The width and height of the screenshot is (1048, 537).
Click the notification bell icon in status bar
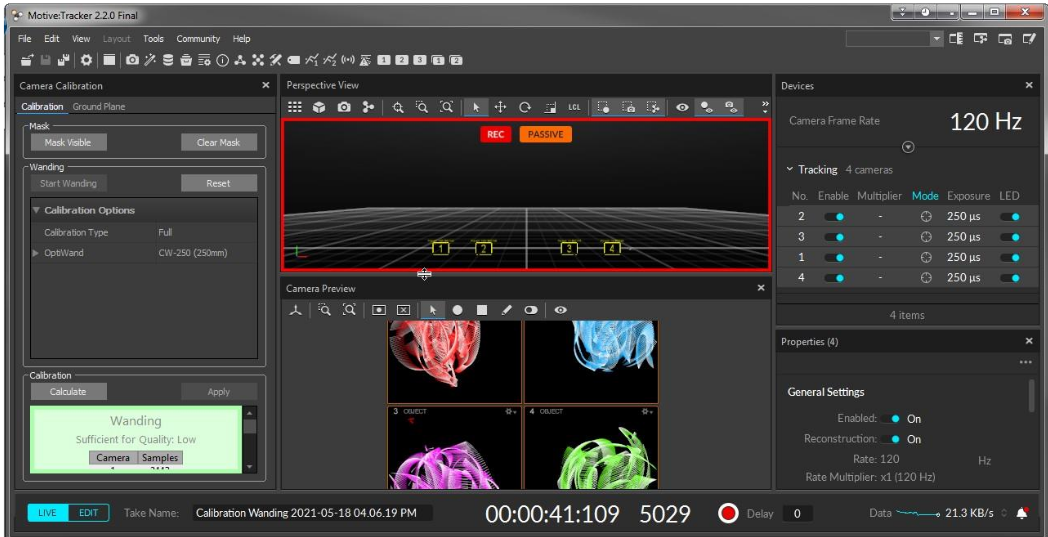1022,513
